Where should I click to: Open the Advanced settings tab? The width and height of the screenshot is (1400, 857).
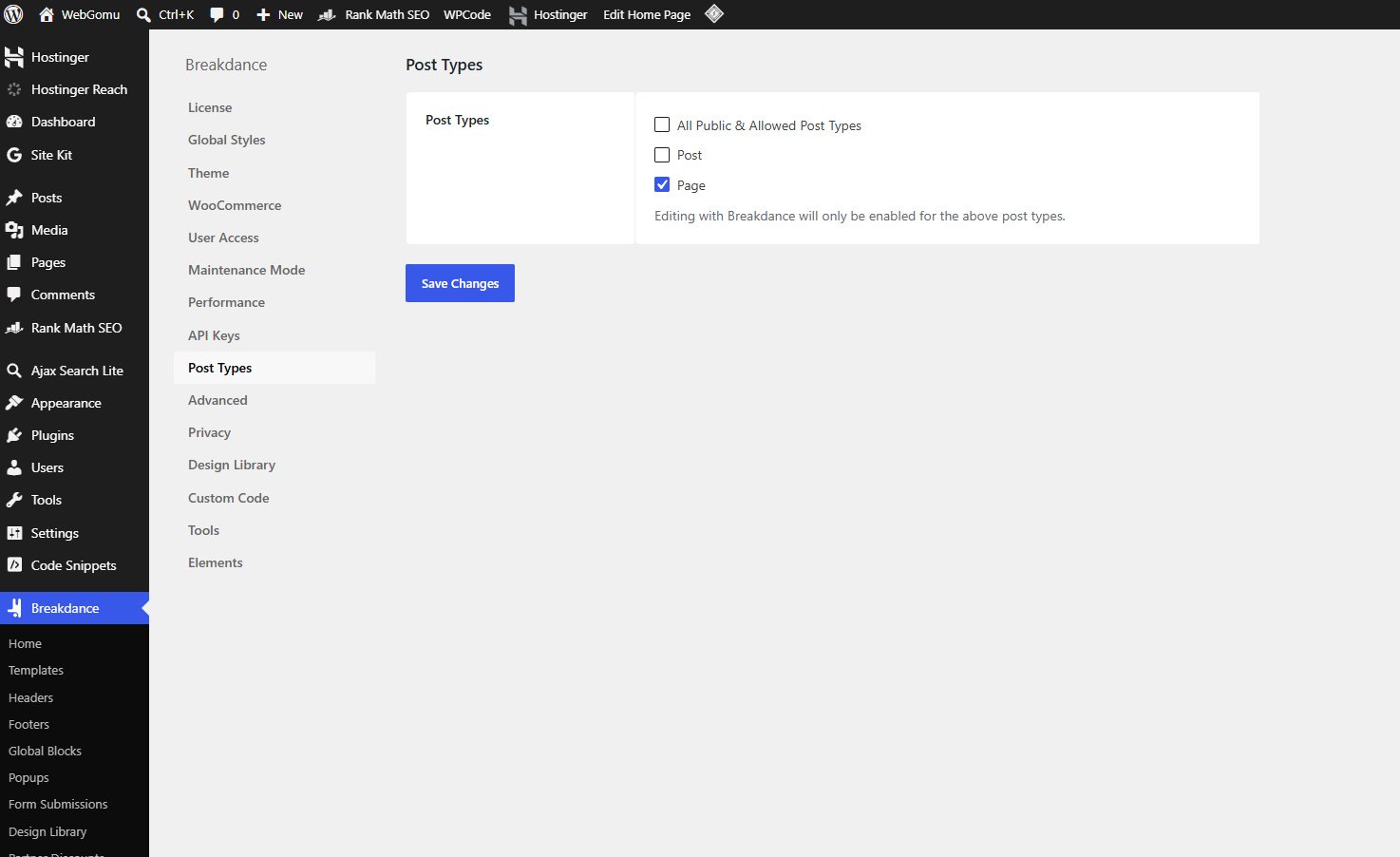pyautogui.click(x=274, y=400)
